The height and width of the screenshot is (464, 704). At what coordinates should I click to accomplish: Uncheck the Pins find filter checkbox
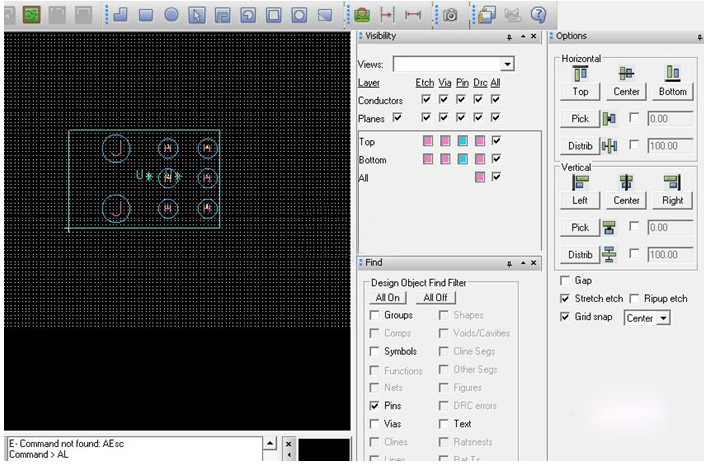tap(375, 406)
